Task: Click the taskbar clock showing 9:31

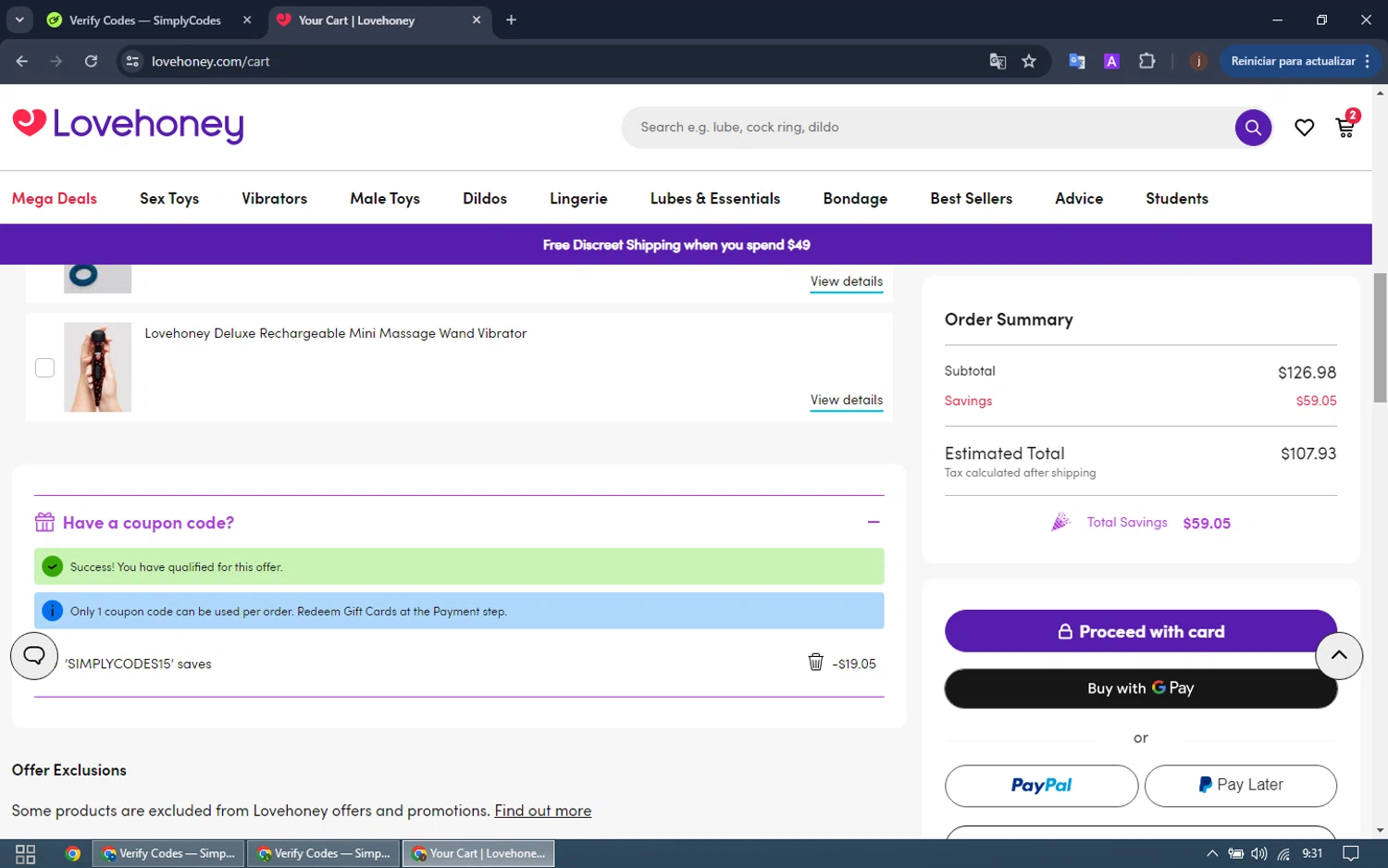Action: pos(1312,853)
